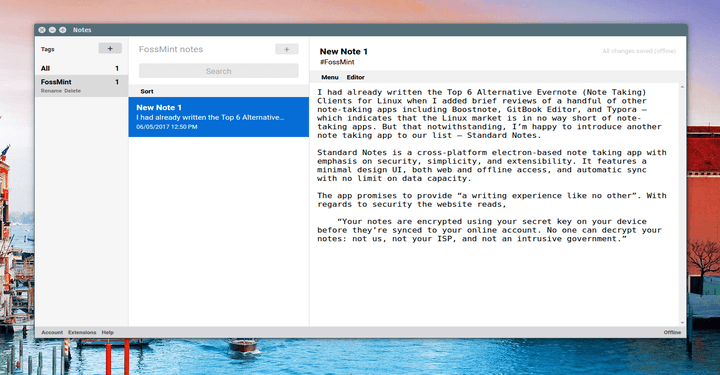Screen dimensions: 720x375
Task: Edit the #FossMint tag field
Action: click(337, 62)
